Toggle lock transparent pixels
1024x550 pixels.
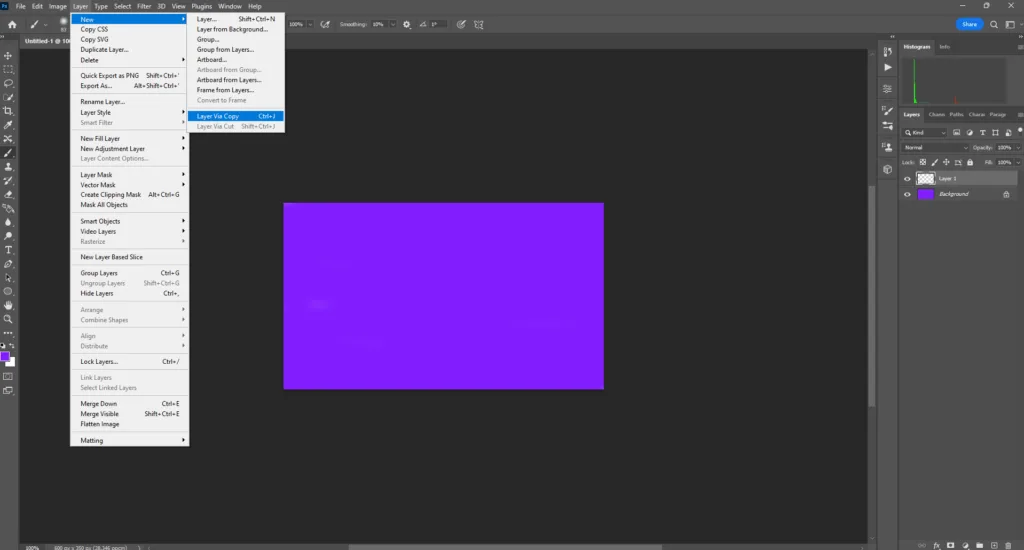tap(923, 162)
